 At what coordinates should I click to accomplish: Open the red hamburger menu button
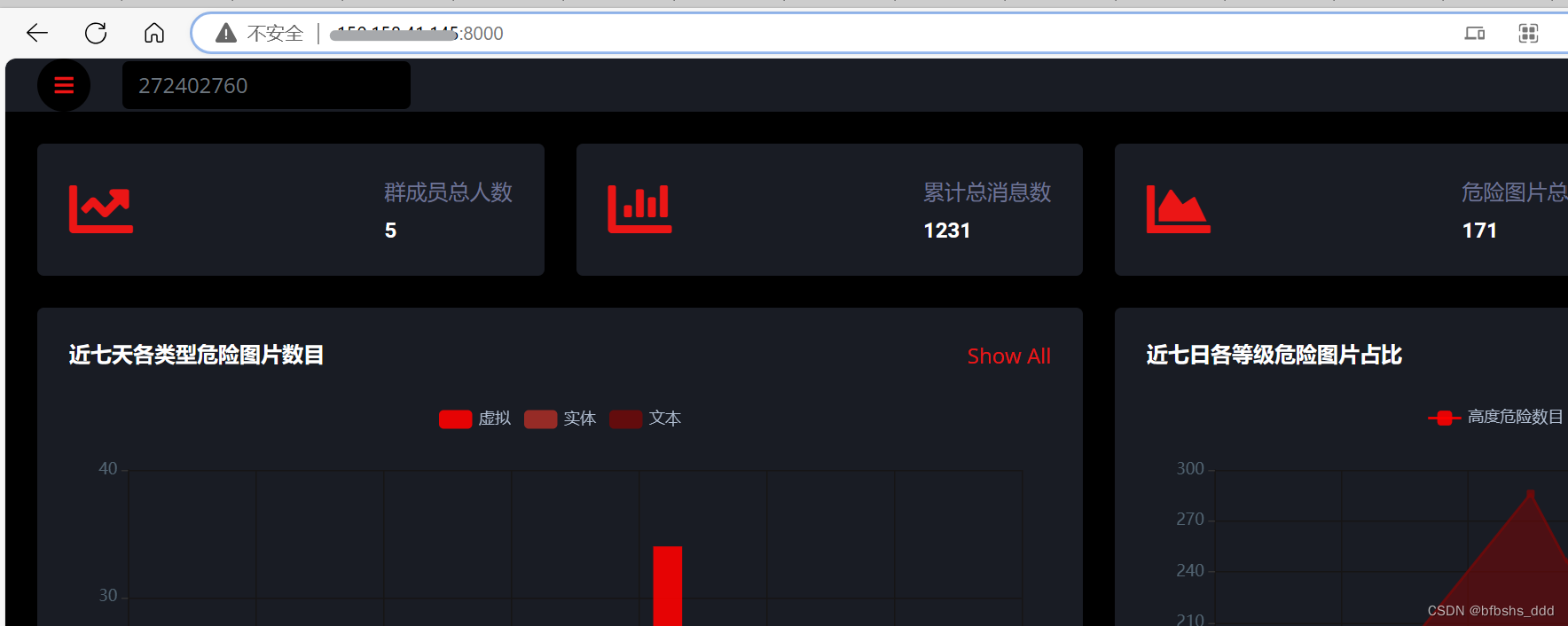click(x=64, y=85)
